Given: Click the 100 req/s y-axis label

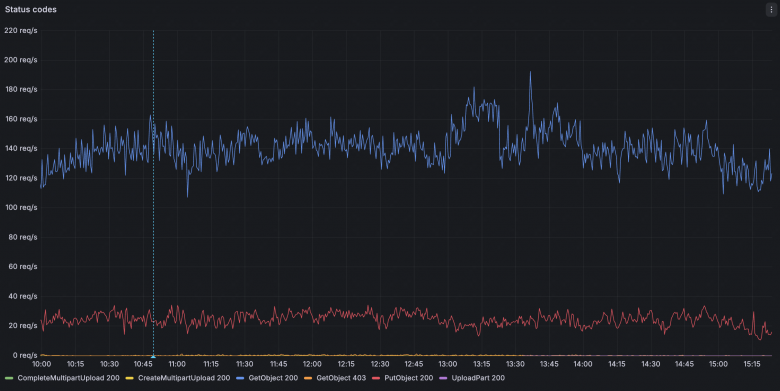Looking at the screenshot, I should (x=21, y=207).
